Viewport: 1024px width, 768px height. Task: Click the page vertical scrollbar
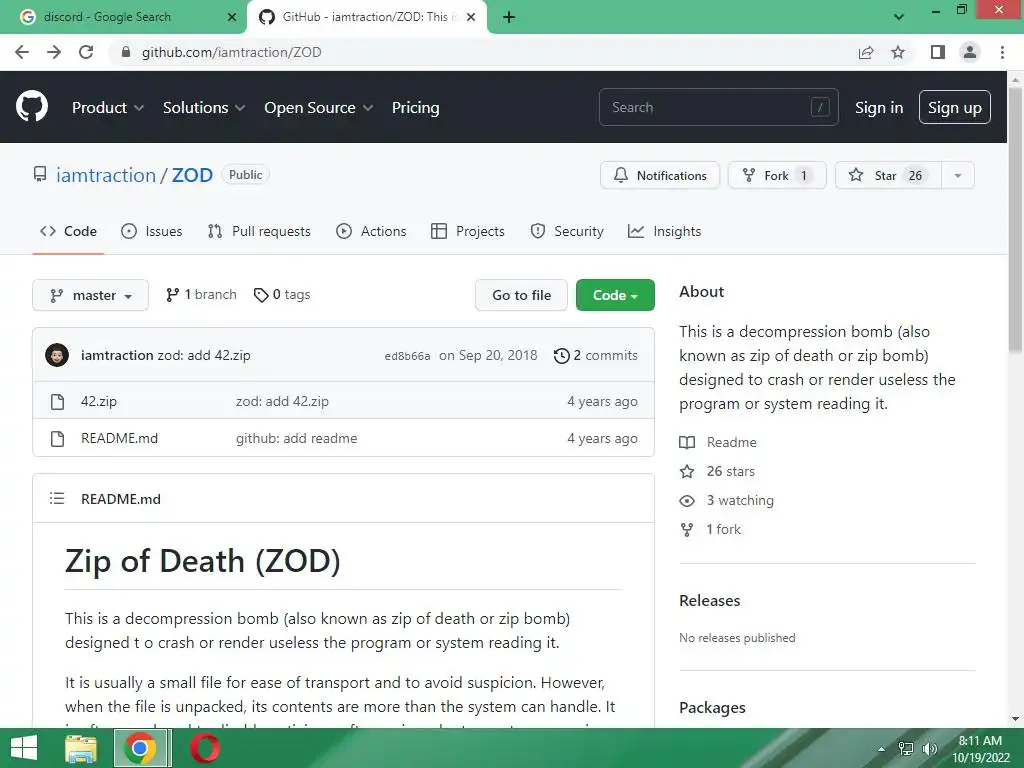(x=1015, y=222)
